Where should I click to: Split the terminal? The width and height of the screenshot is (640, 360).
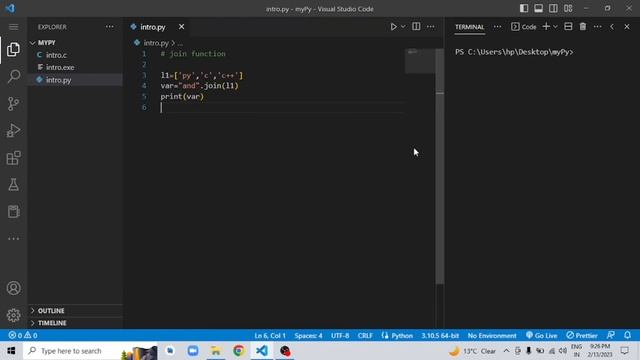(568, 27)
